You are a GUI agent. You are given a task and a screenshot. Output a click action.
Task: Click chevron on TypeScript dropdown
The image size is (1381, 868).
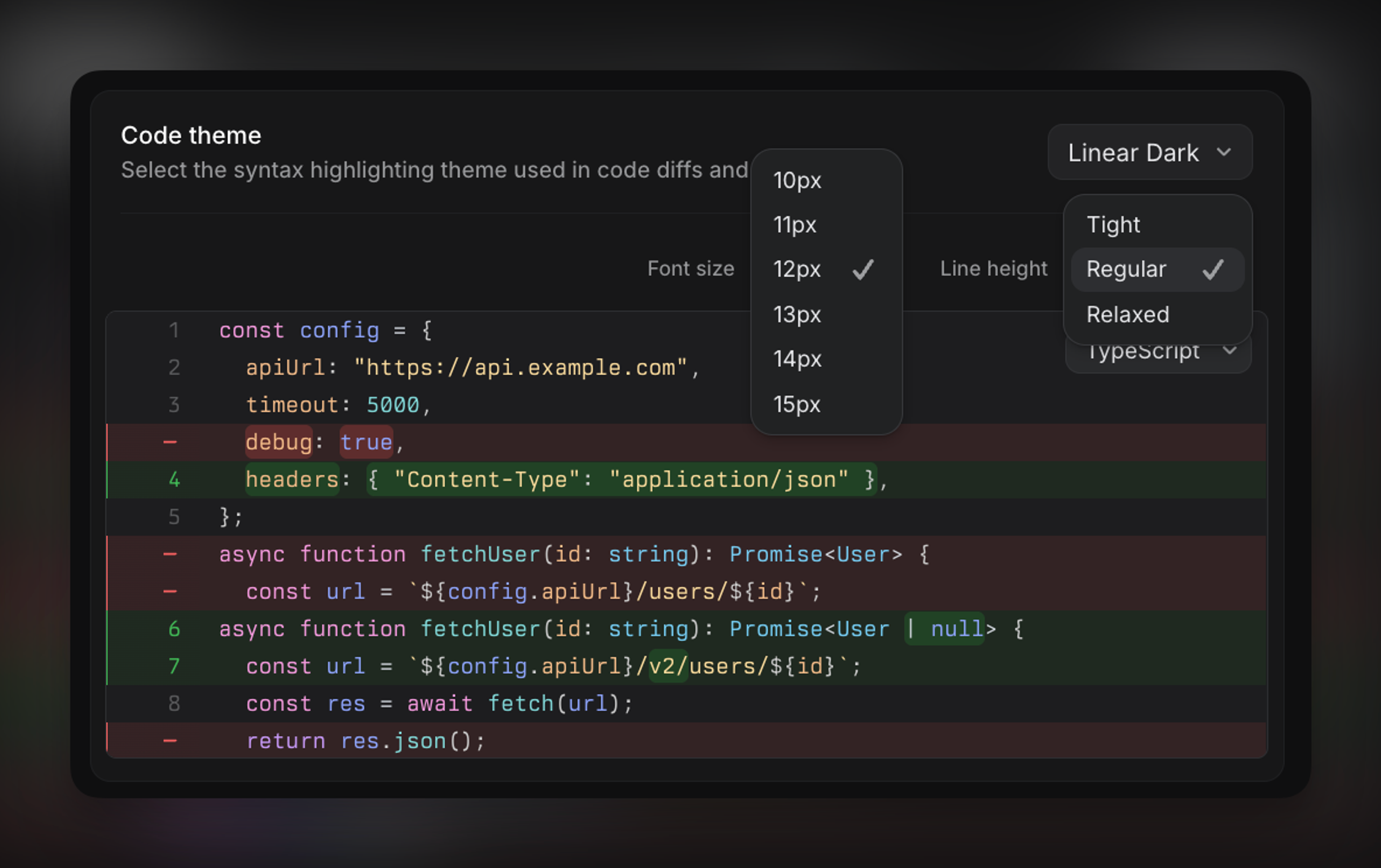pos(1229,350)
